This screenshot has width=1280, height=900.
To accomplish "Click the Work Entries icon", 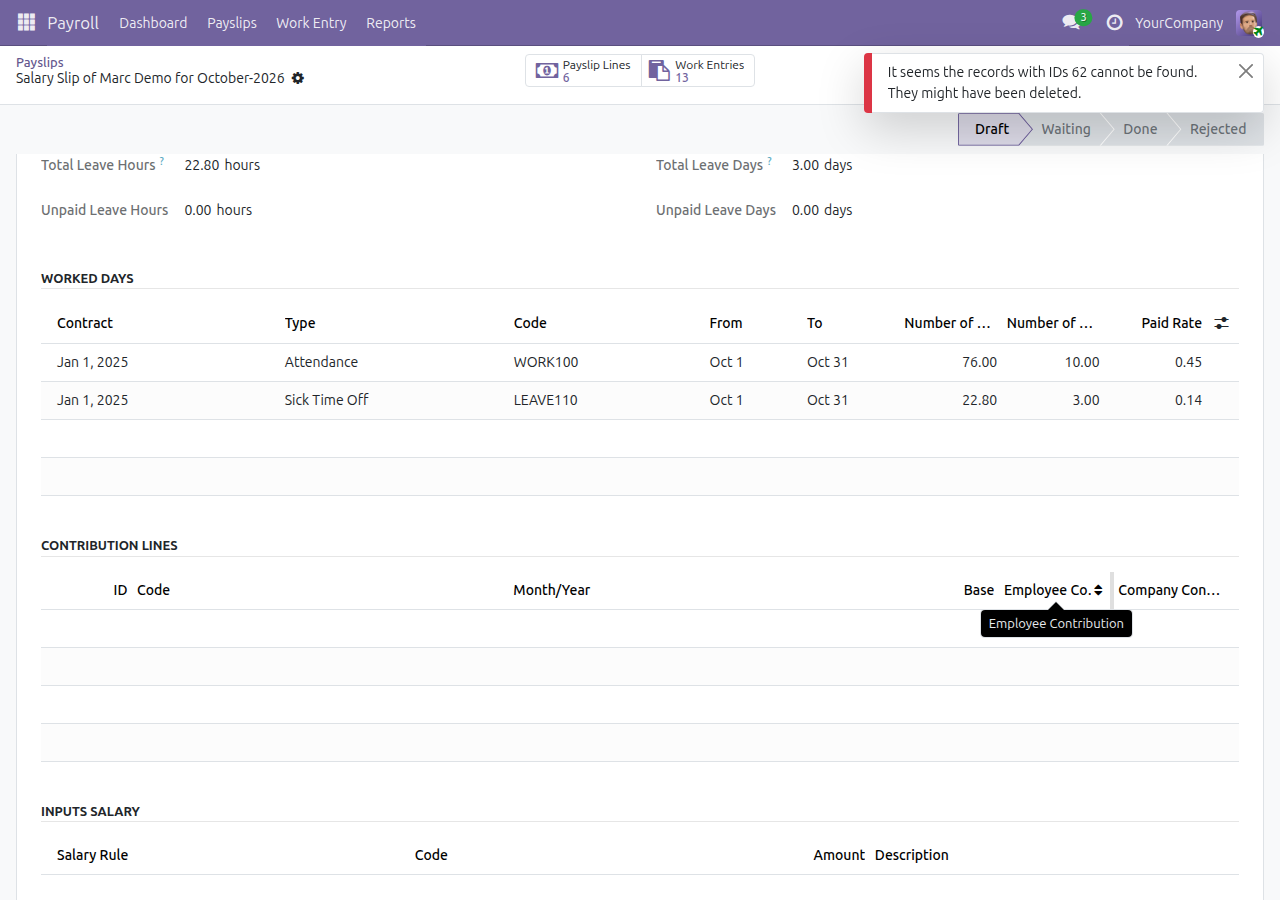I will pos(659,70).
